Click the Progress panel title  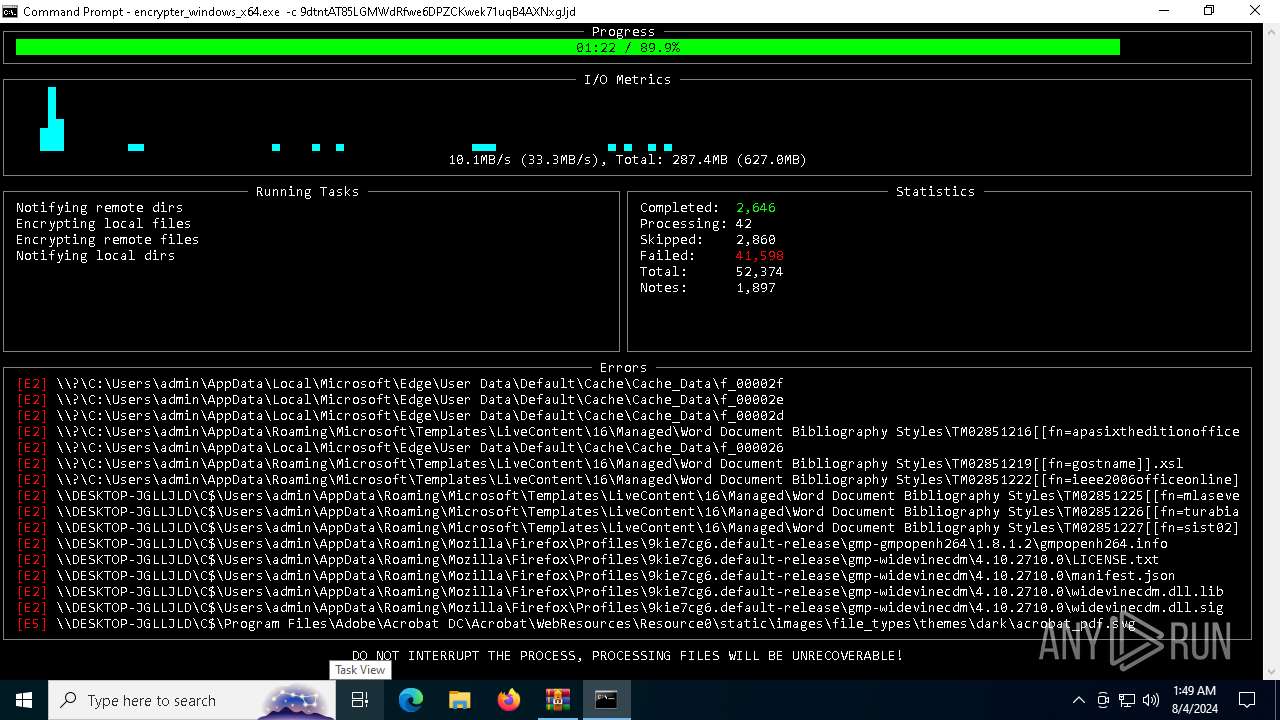point(623,32)
